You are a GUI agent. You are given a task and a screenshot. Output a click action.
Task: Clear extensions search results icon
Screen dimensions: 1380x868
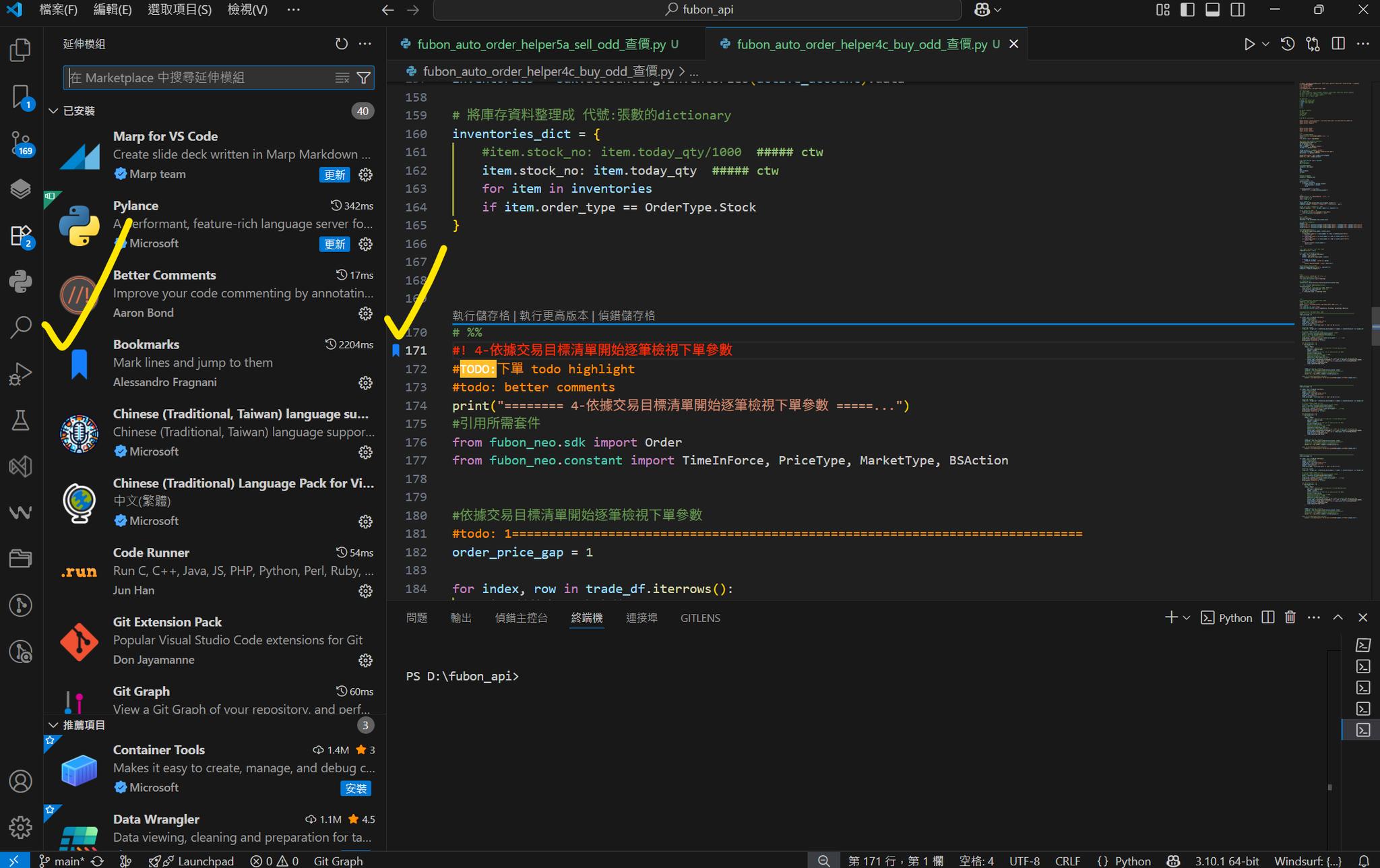342,77
